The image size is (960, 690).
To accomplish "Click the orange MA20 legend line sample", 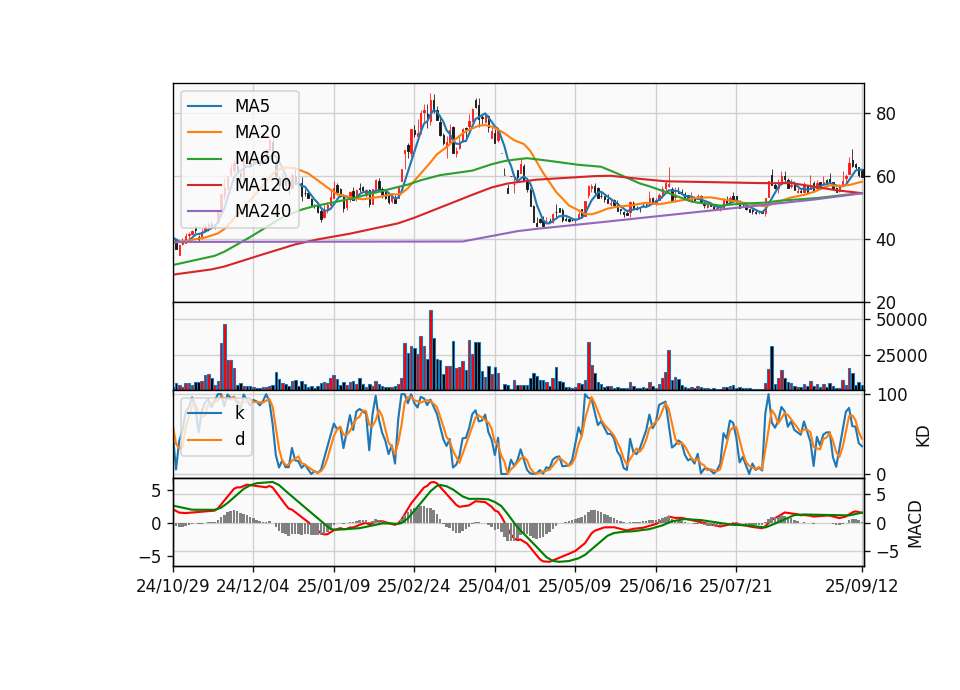I will click(205, 132).
